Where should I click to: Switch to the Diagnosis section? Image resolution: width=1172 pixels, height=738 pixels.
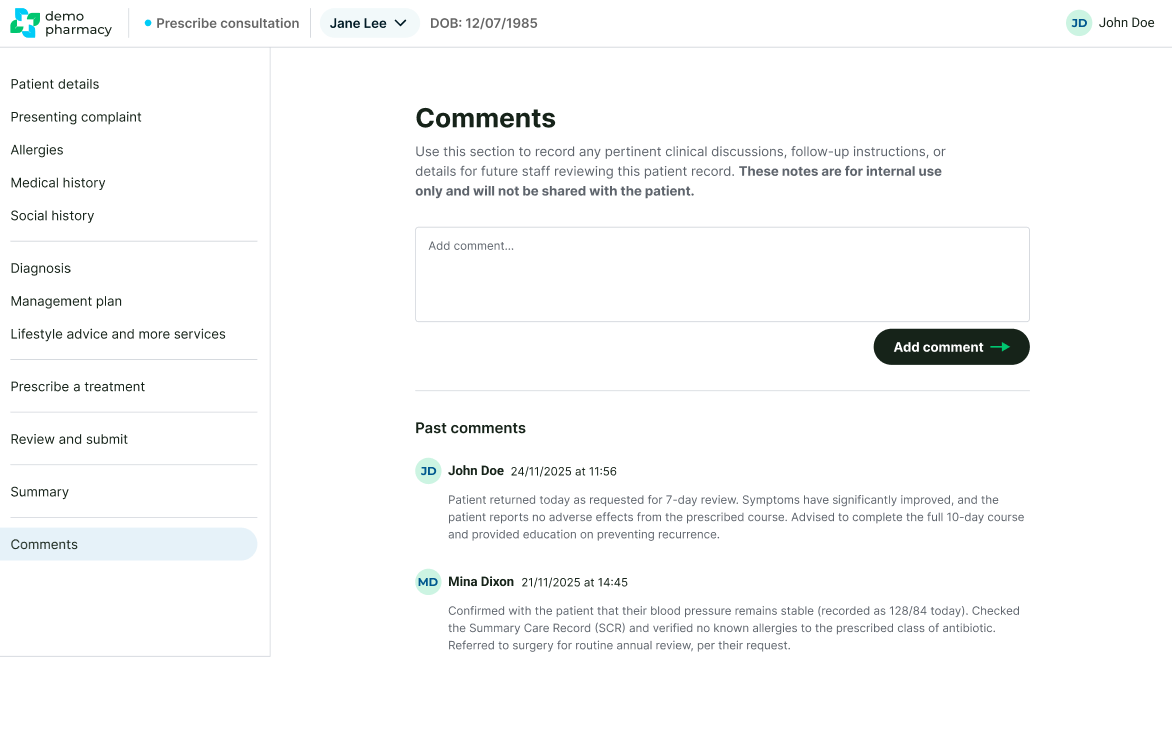point(41,268)
